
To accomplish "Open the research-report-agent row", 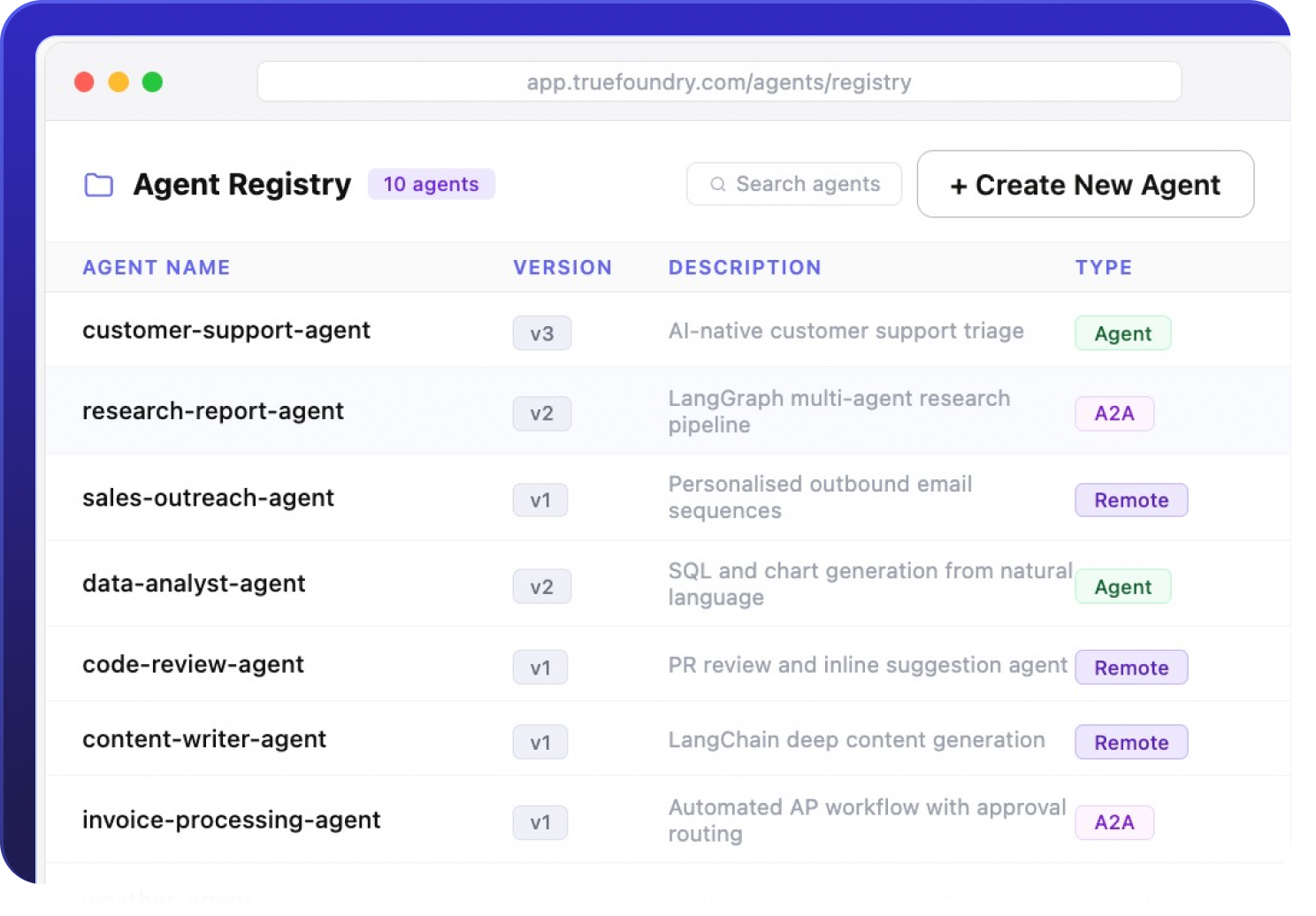I will pyautogui.click(x=668, y=411).
